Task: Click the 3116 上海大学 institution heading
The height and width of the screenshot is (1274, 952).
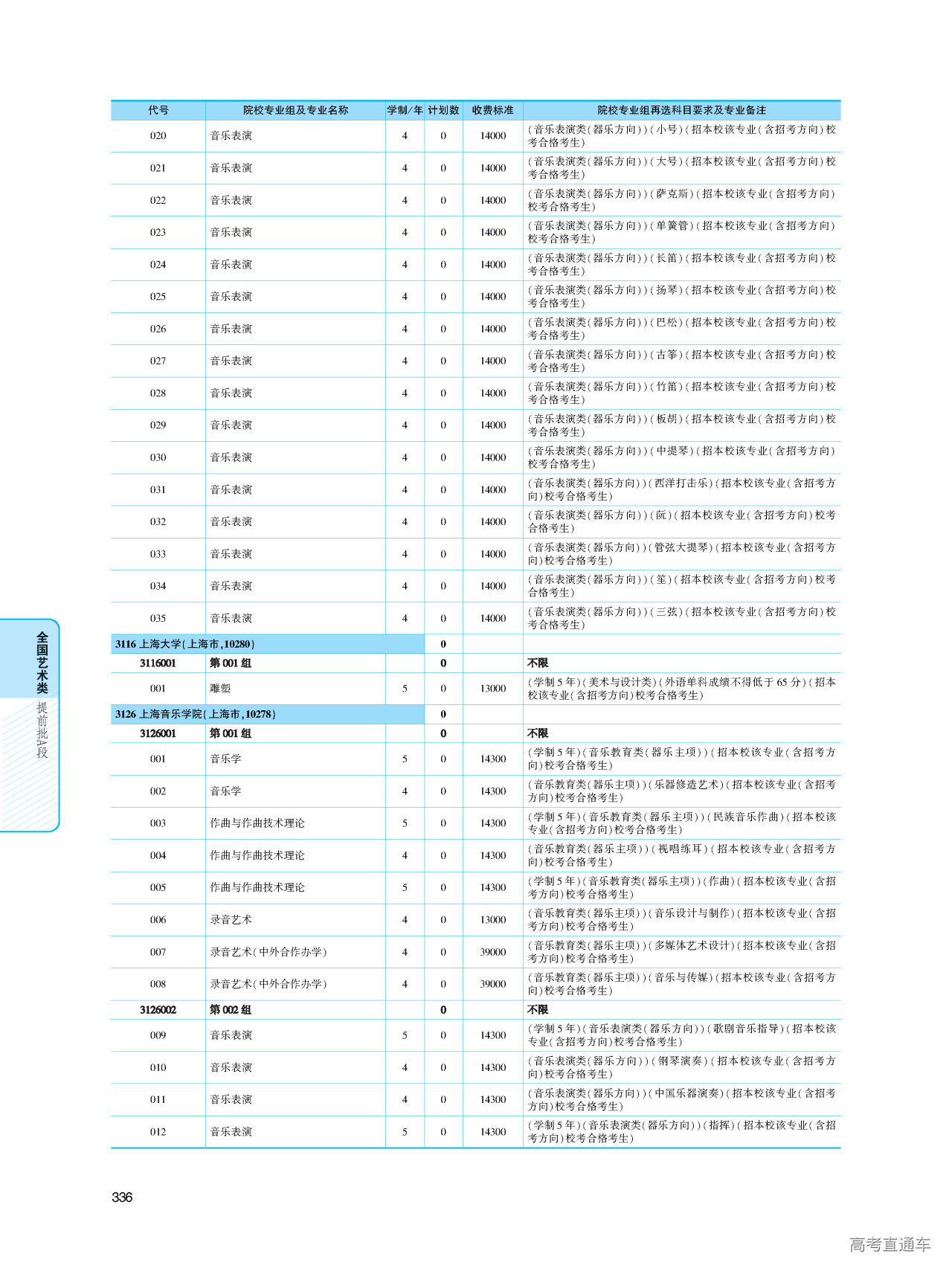Action: [x=185, y=644]
